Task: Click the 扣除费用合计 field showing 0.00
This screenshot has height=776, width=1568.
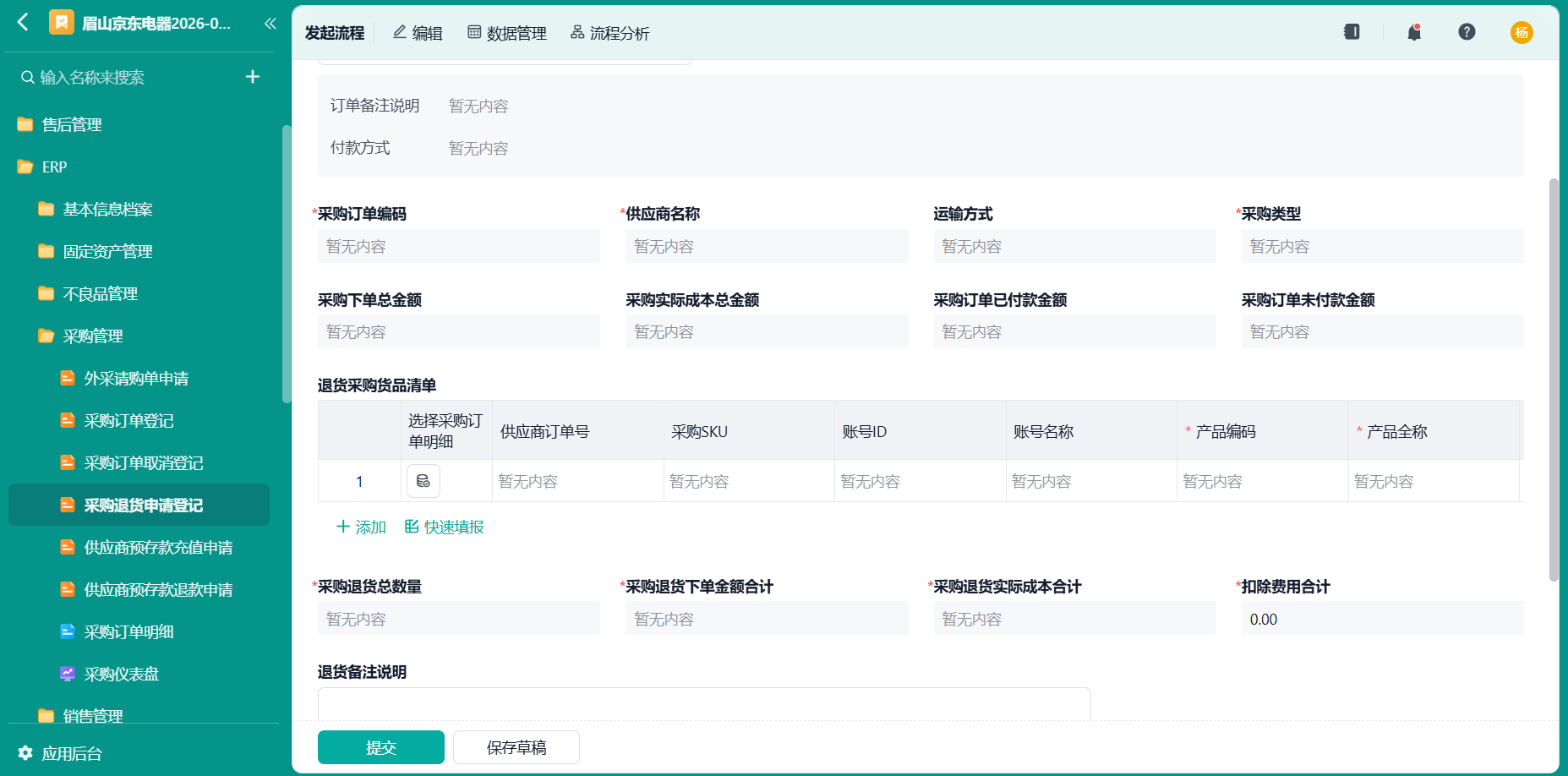Action: pyautogui.click(x=1382, y=619)
